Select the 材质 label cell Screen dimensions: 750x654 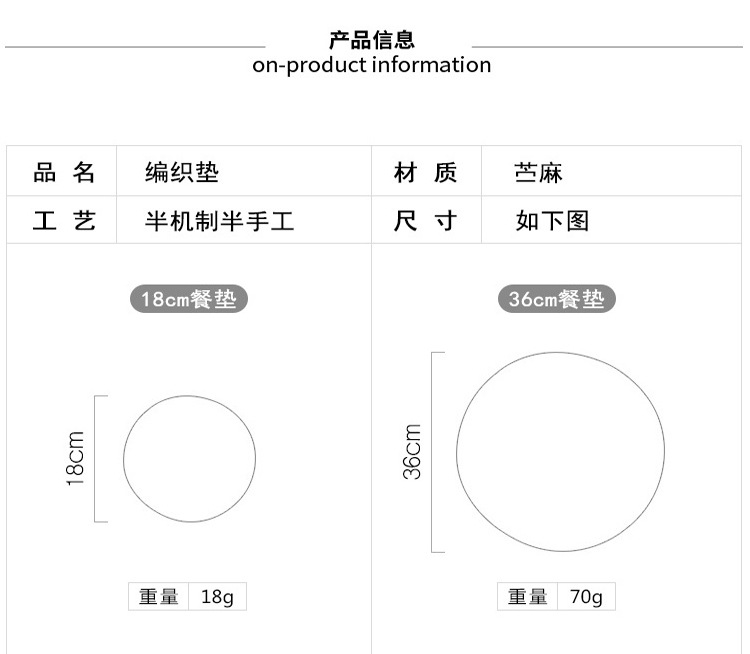tap(426, 173)
